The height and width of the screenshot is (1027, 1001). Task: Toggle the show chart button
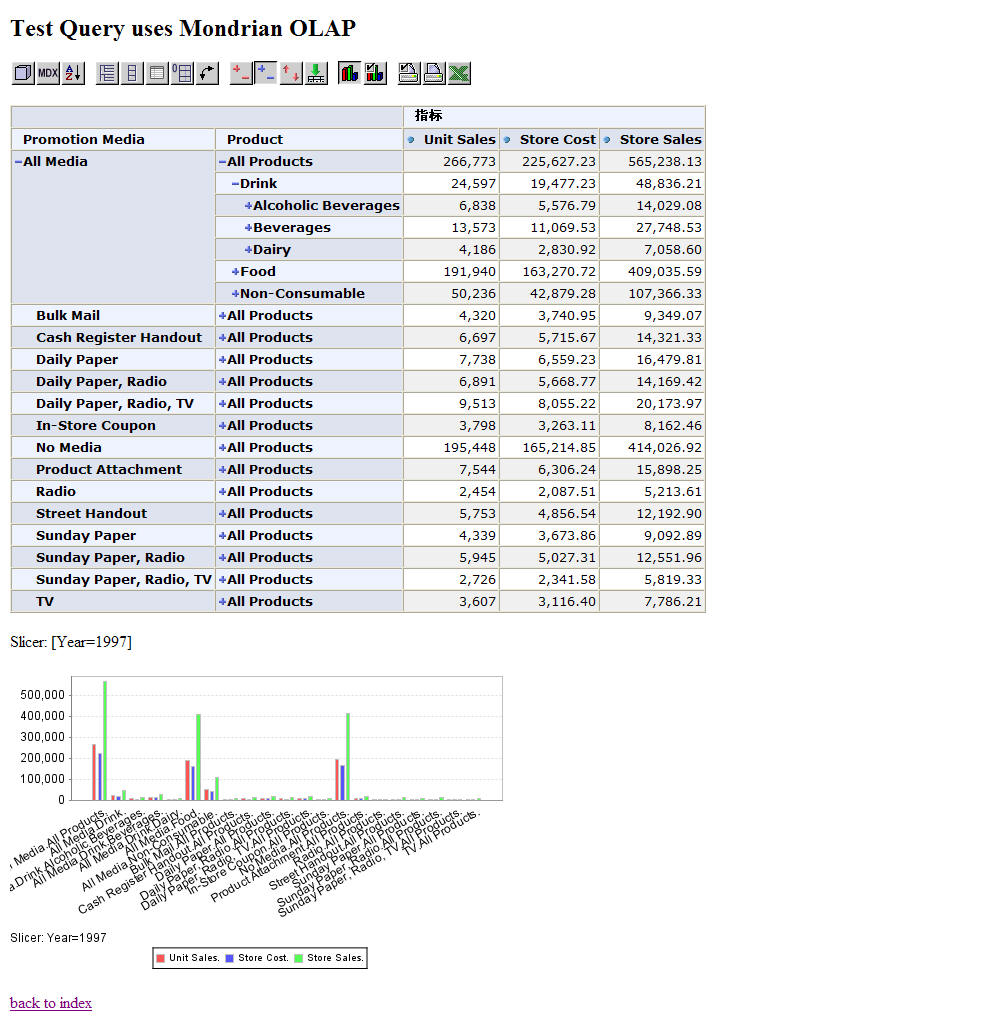[350, 73]
